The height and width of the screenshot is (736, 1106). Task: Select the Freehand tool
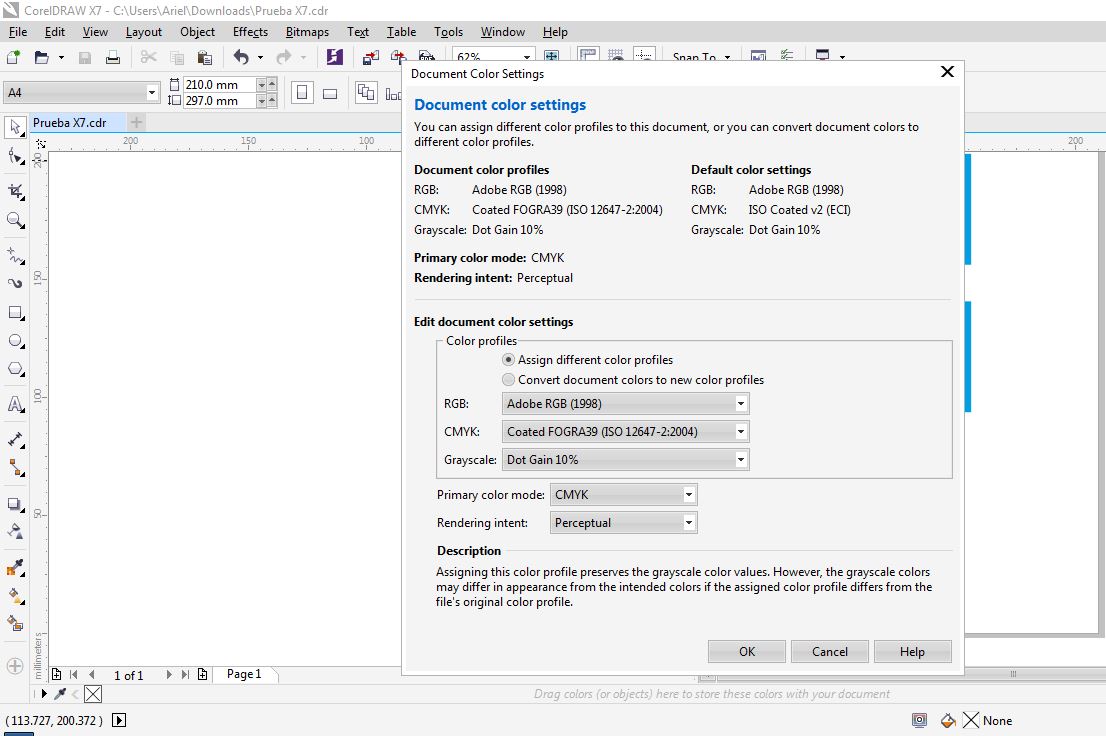pyautogui.click(x=15, y=255)
